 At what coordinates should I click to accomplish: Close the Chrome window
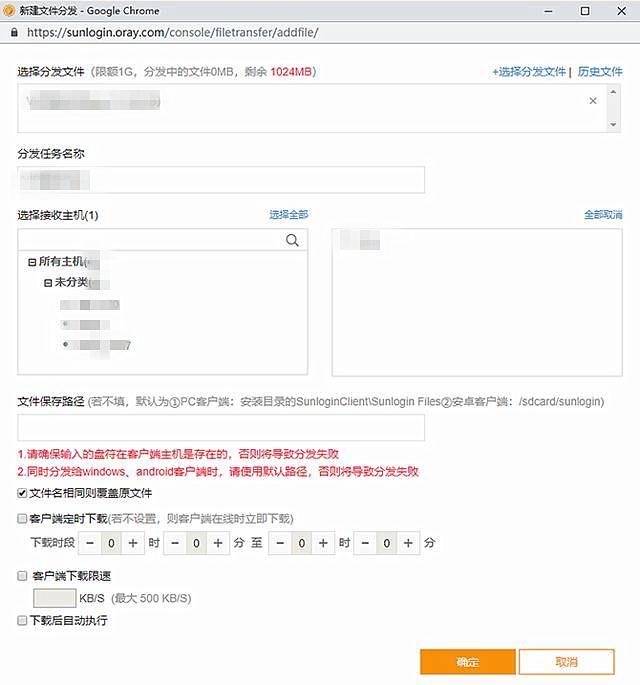click(x=622, y=11)
